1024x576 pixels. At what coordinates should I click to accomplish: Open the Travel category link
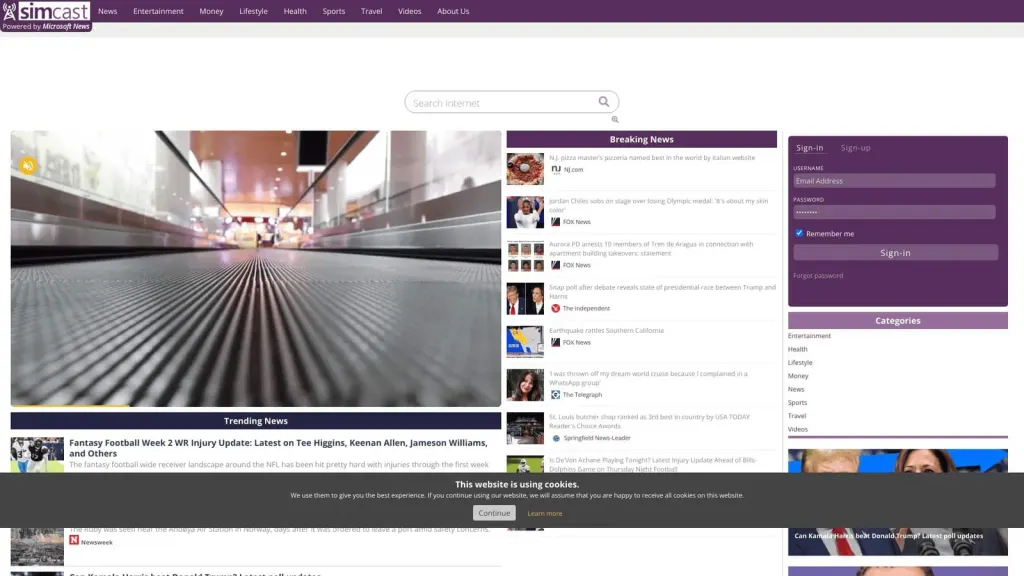797,416
